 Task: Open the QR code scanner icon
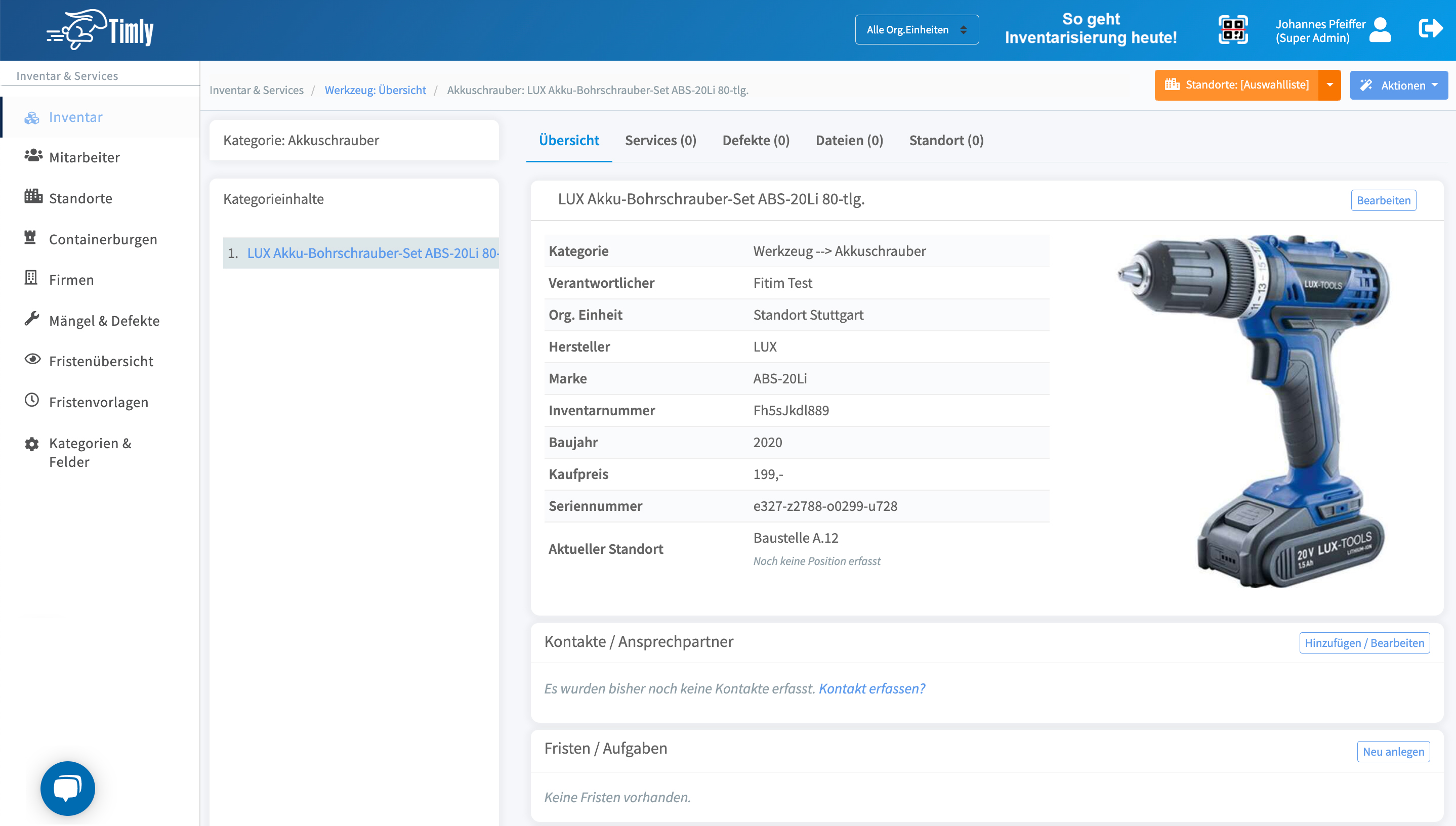[1232, 29]
